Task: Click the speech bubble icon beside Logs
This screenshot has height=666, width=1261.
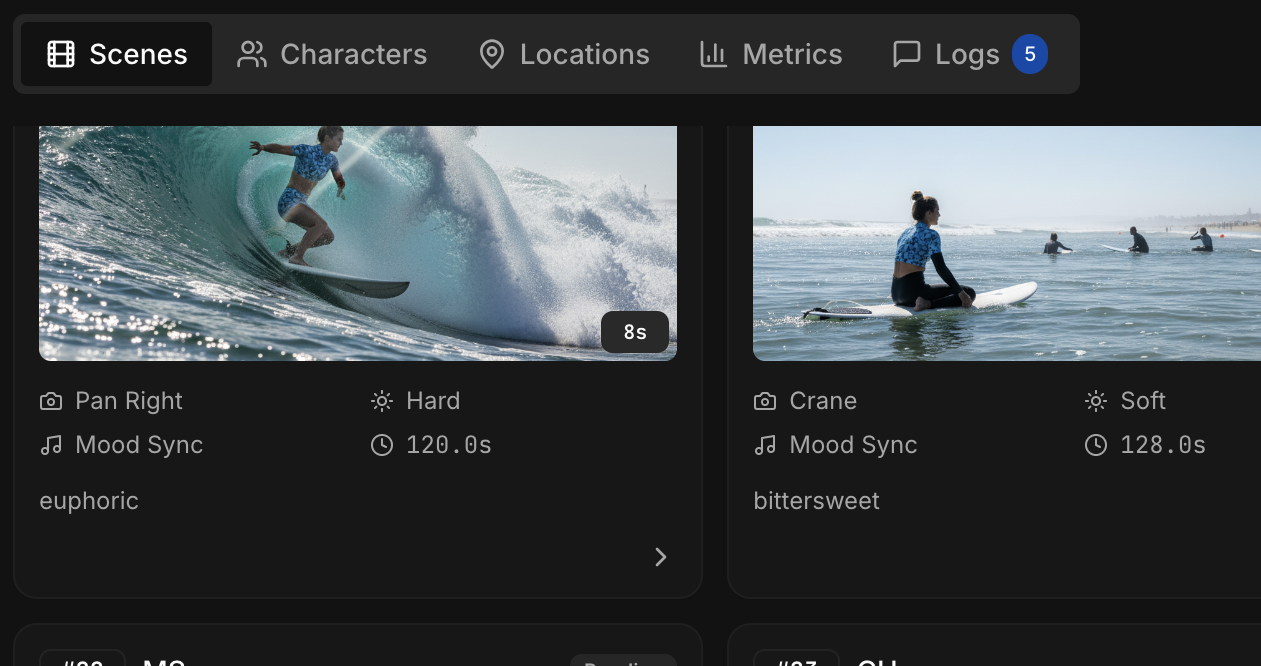Action: click(x=906, y=54)
